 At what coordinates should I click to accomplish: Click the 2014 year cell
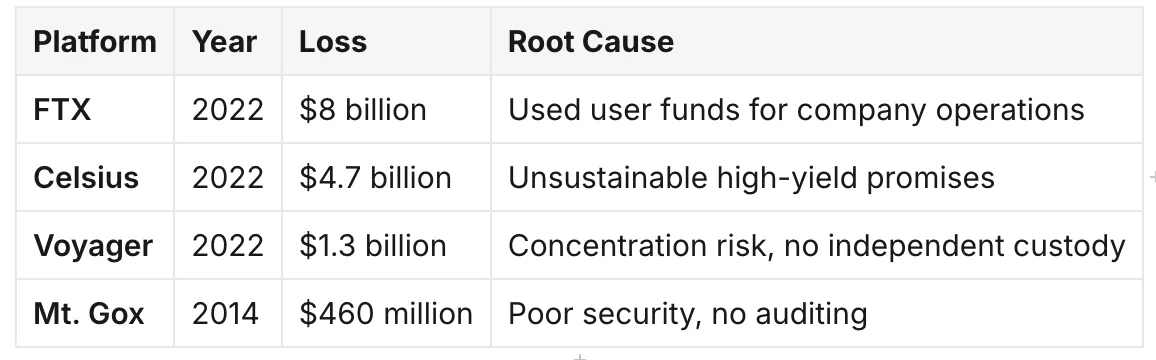click(228, 314)
